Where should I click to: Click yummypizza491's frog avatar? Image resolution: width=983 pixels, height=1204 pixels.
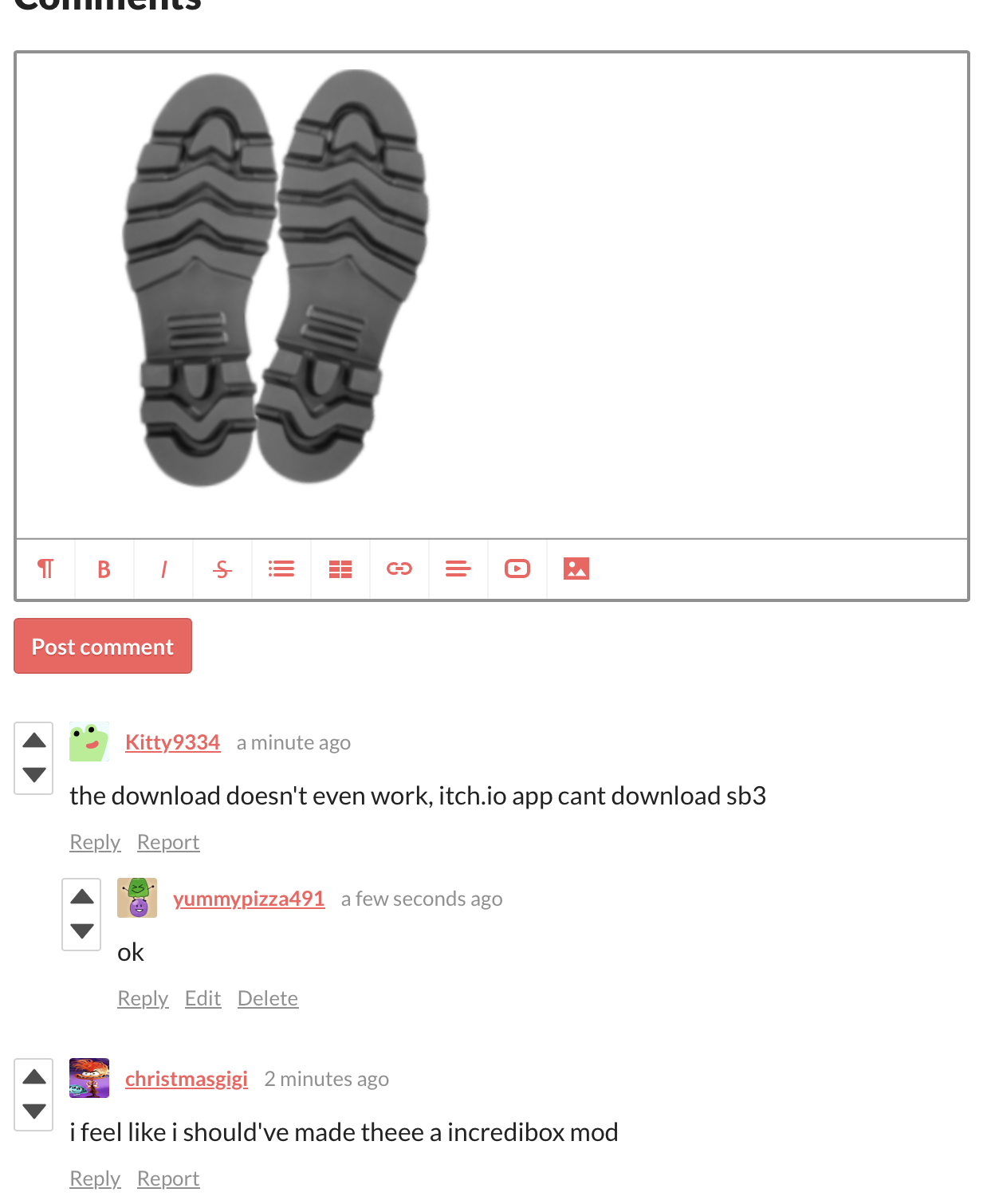pos(137,898)
